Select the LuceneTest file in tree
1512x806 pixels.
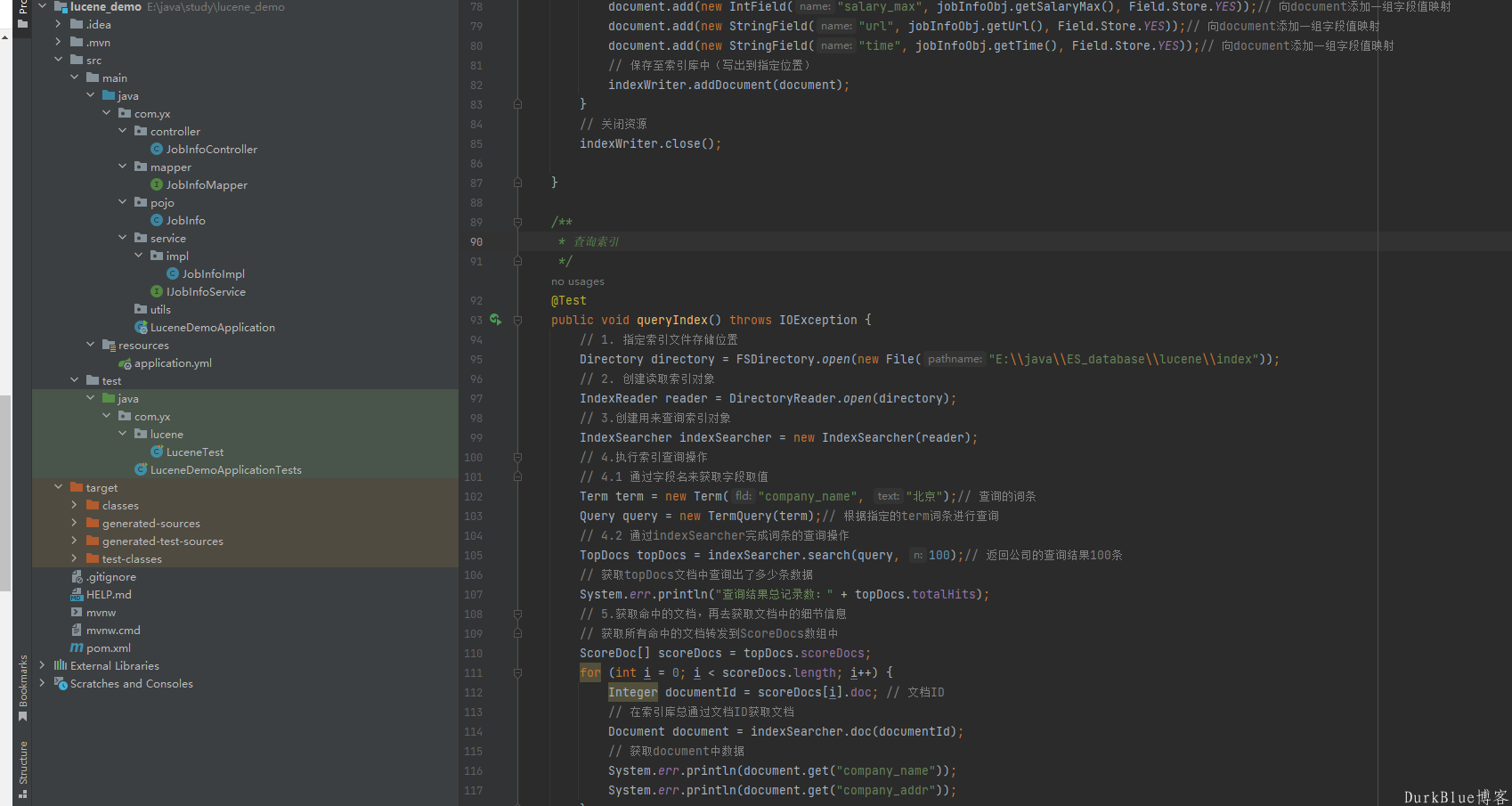coord(195,452)
